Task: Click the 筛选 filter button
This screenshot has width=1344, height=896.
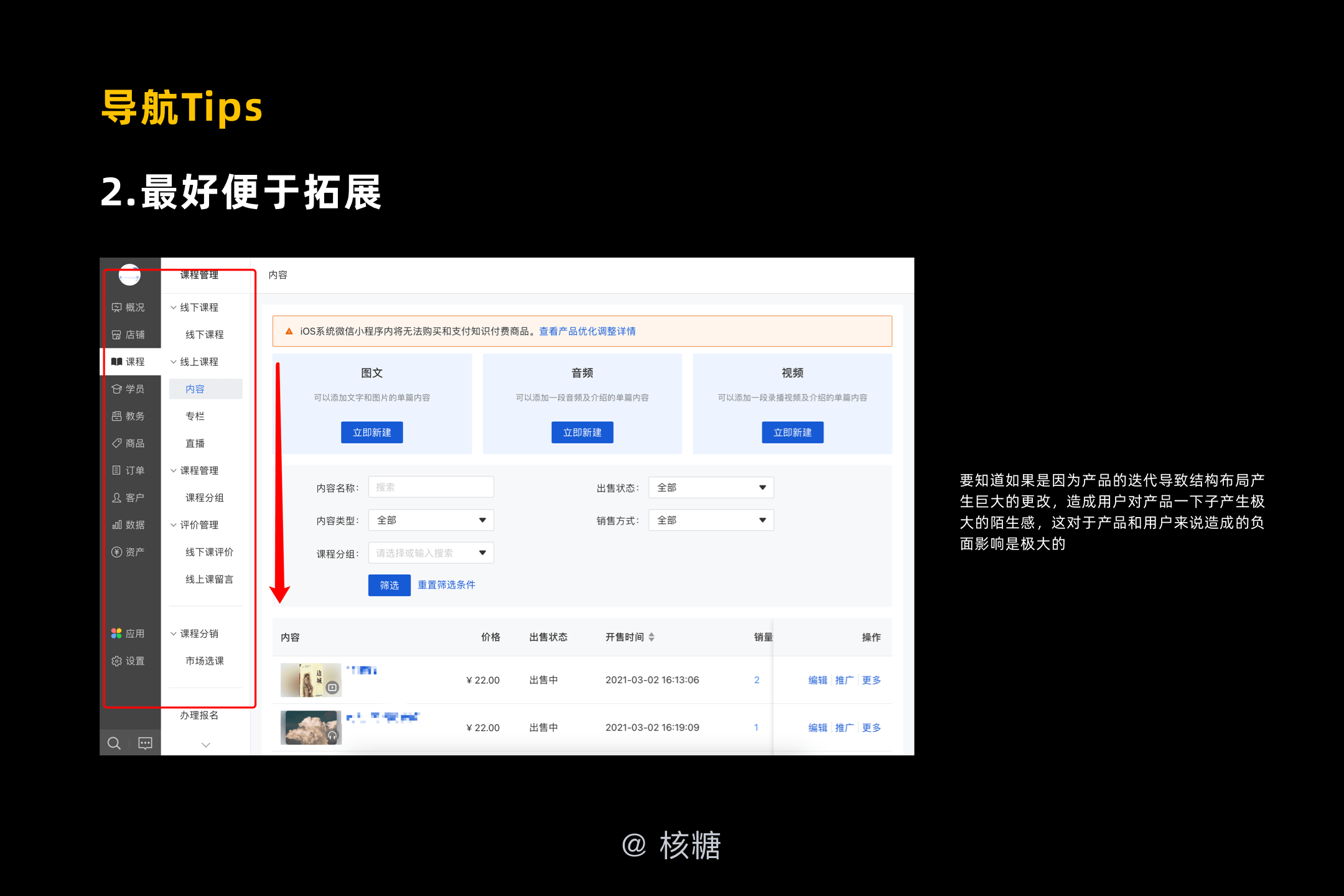Action: (x=390, y=585)
